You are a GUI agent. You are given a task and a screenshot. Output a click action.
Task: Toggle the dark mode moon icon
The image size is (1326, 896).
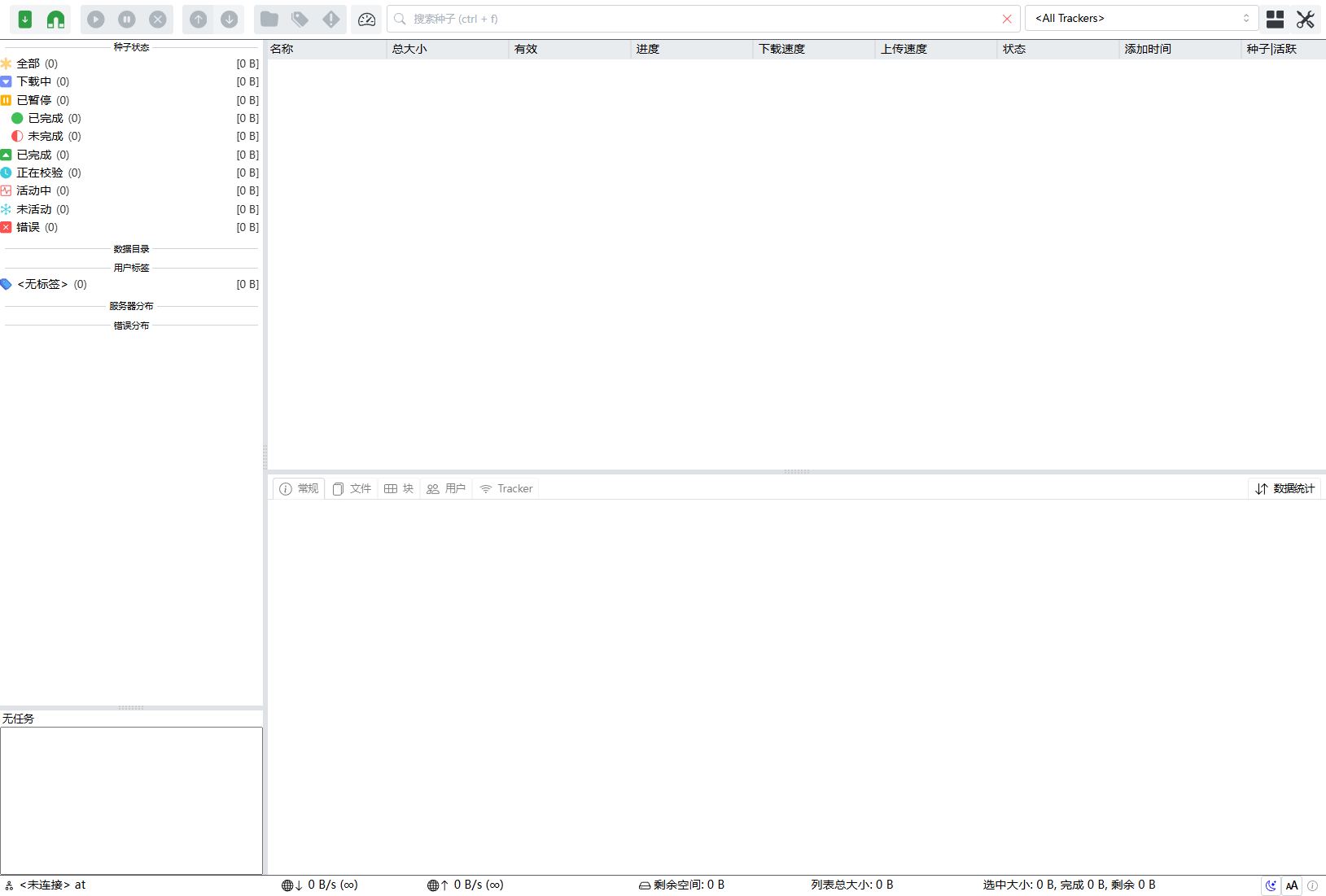(1271, 885)
